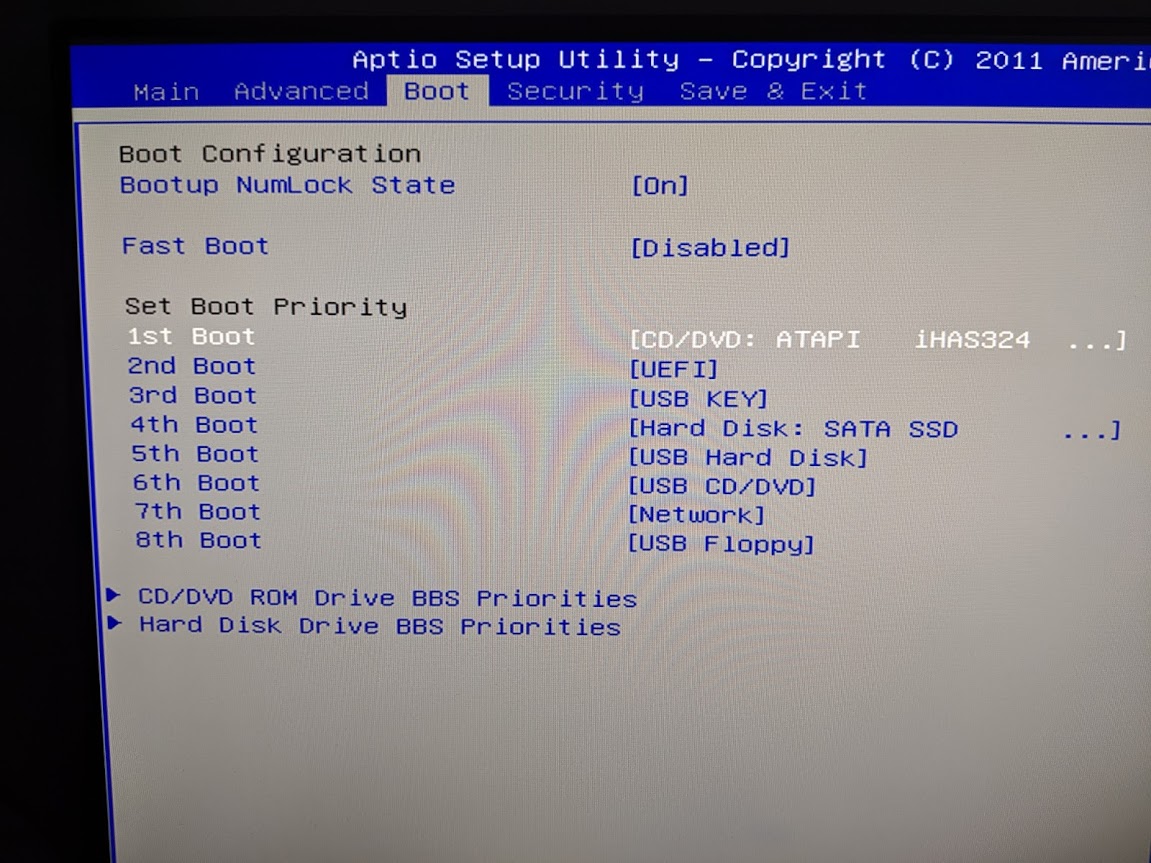
Task: Open the Hard Disk SATA SSD value
Action: click(874, 429)
